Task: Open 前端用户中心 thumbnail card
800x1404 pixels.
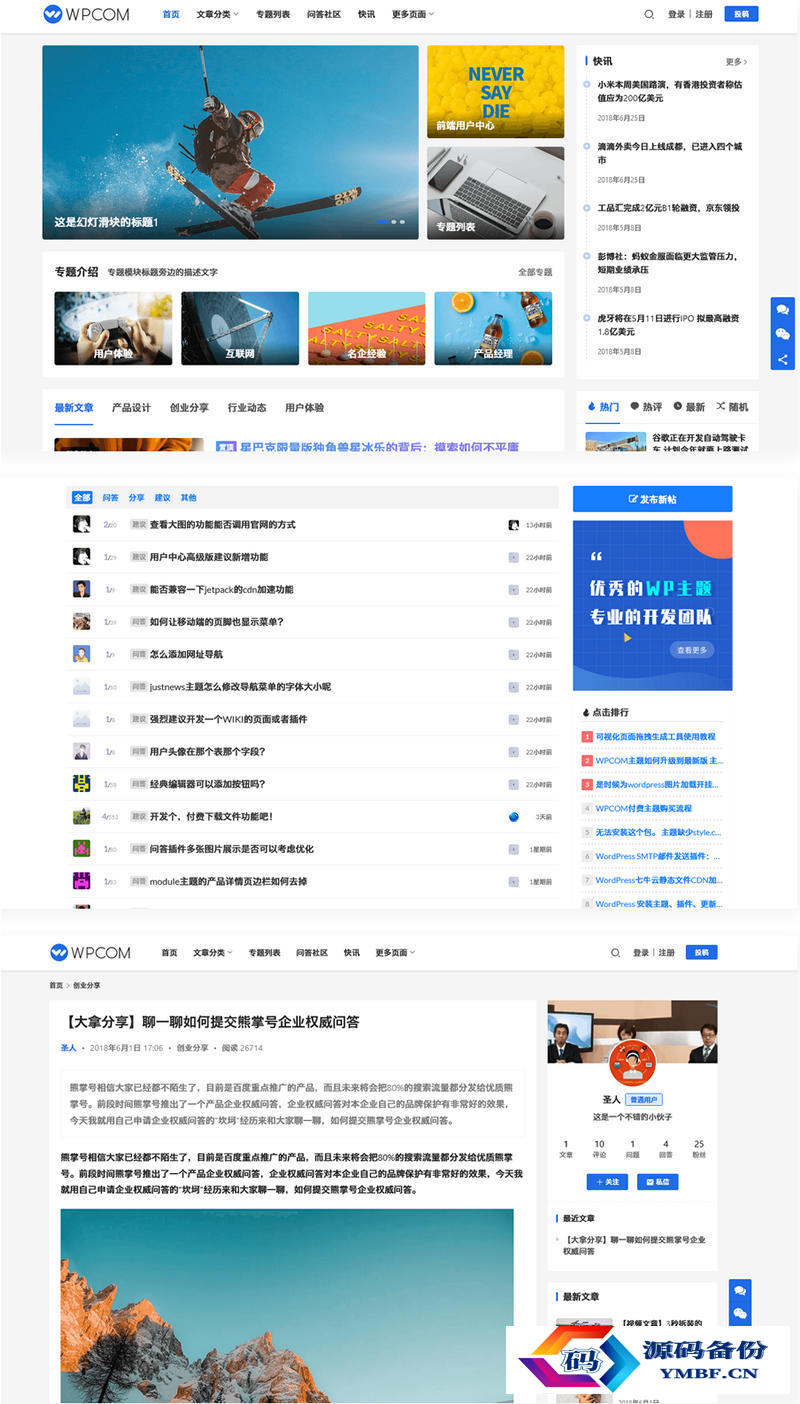Action: coord(495,91)
